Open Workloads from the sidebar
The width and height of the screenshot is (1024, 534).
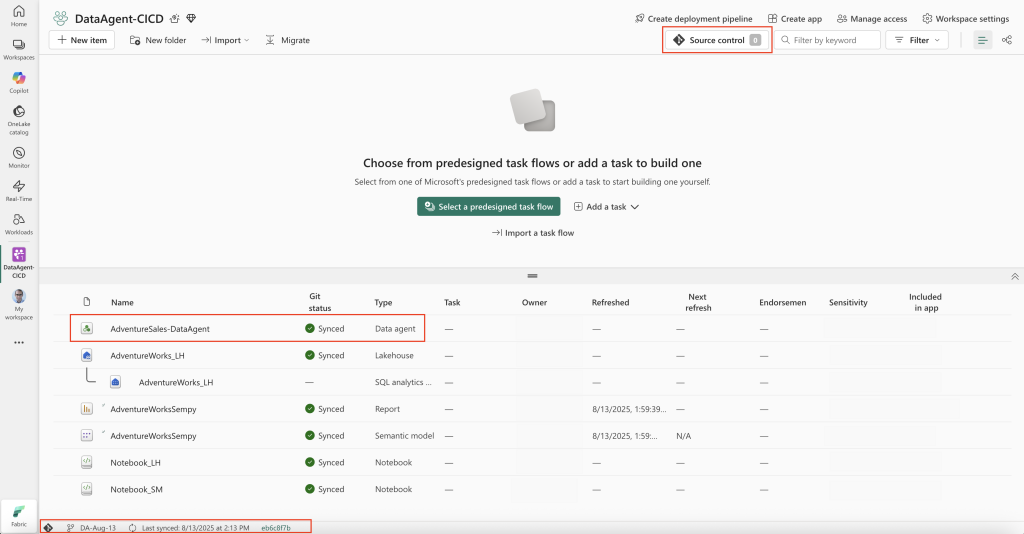click(18, 223)
